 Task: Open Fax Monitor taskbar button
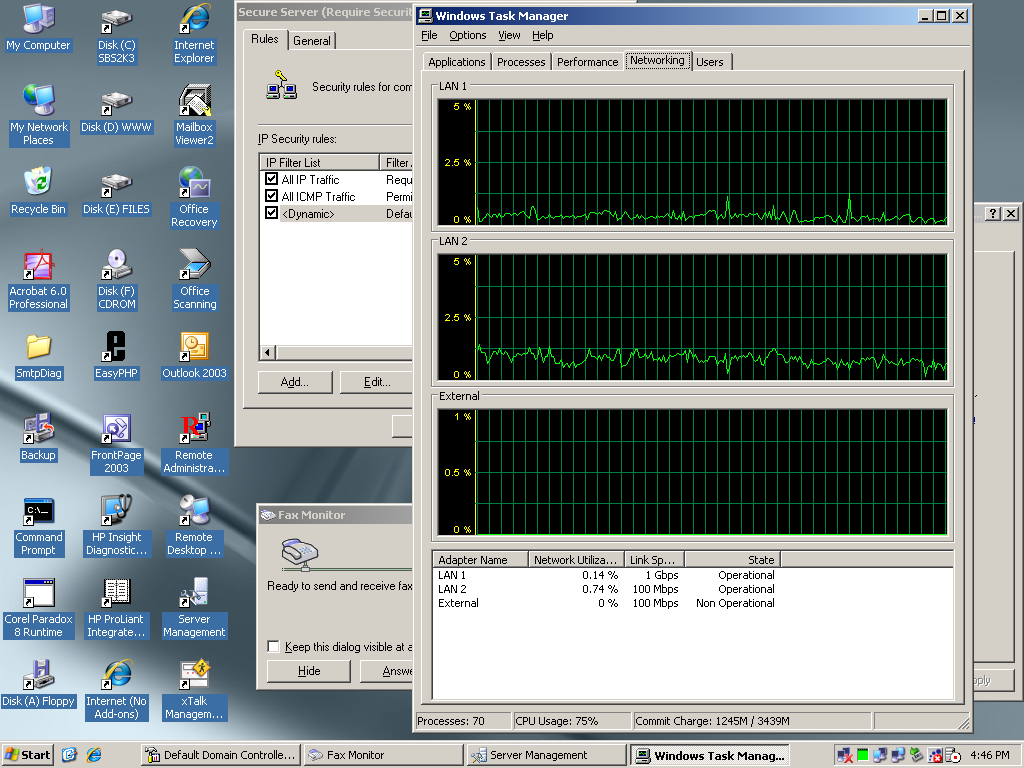click(x=384, y=755)
